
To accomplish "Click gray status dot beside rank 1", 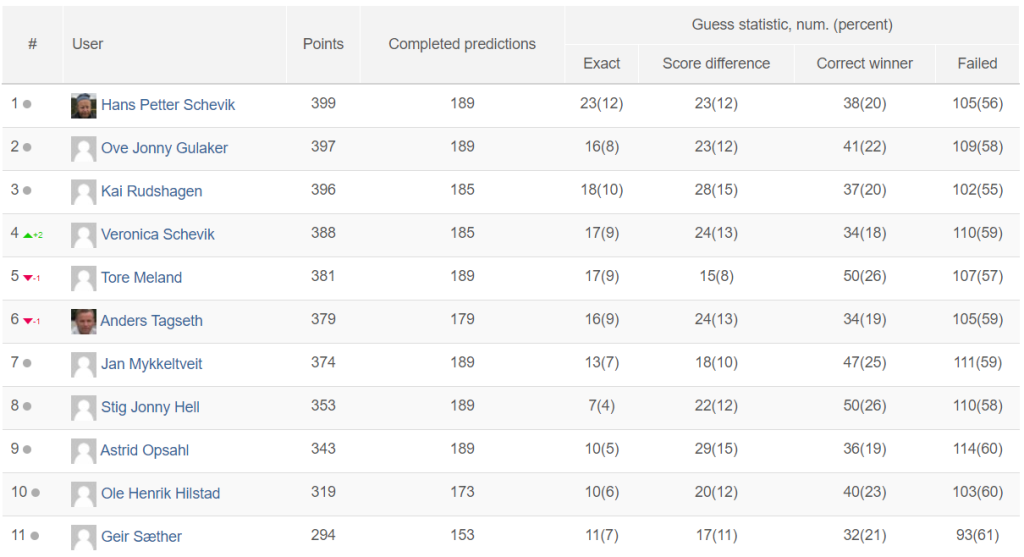I will [x=27, y=104].
